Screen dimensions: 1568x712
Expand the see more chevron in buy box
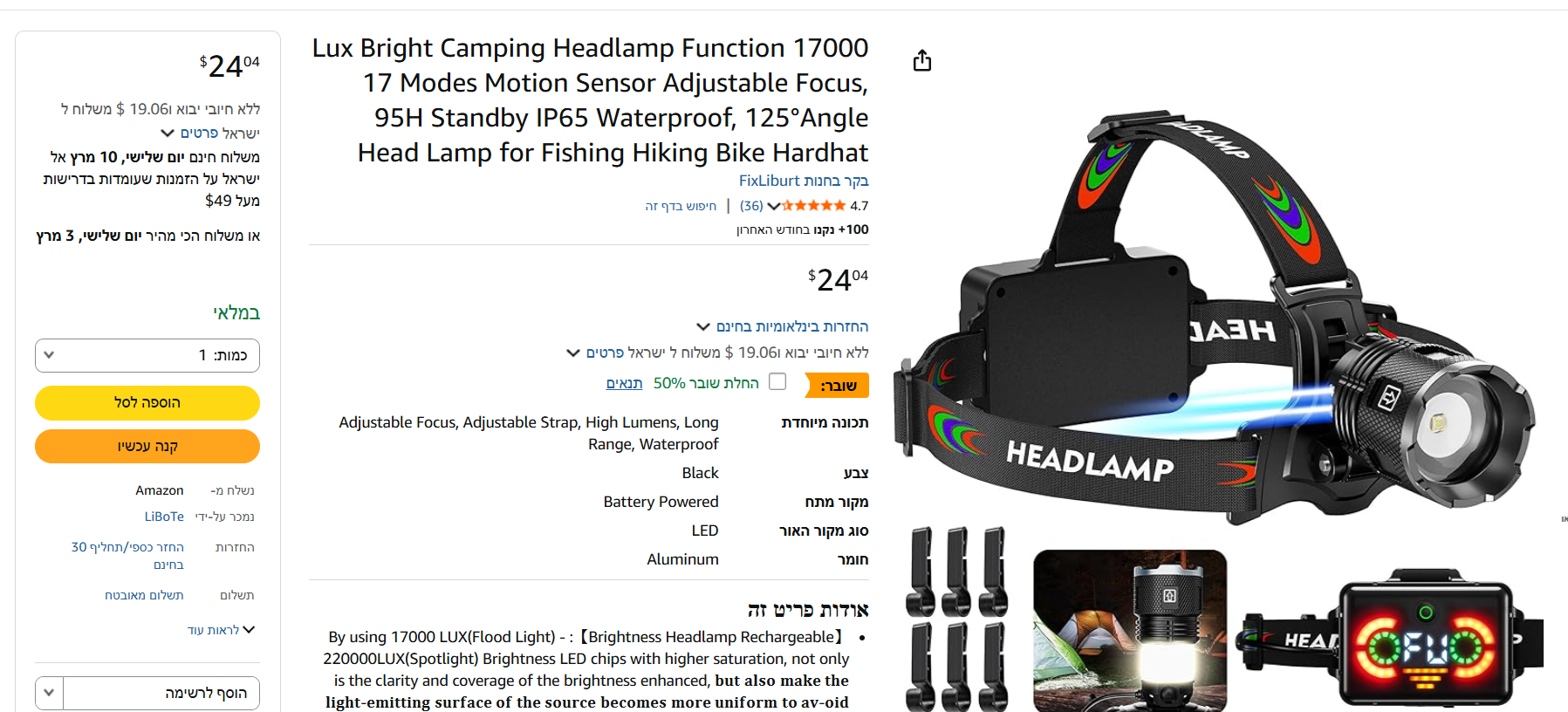[x=249, y=630]
